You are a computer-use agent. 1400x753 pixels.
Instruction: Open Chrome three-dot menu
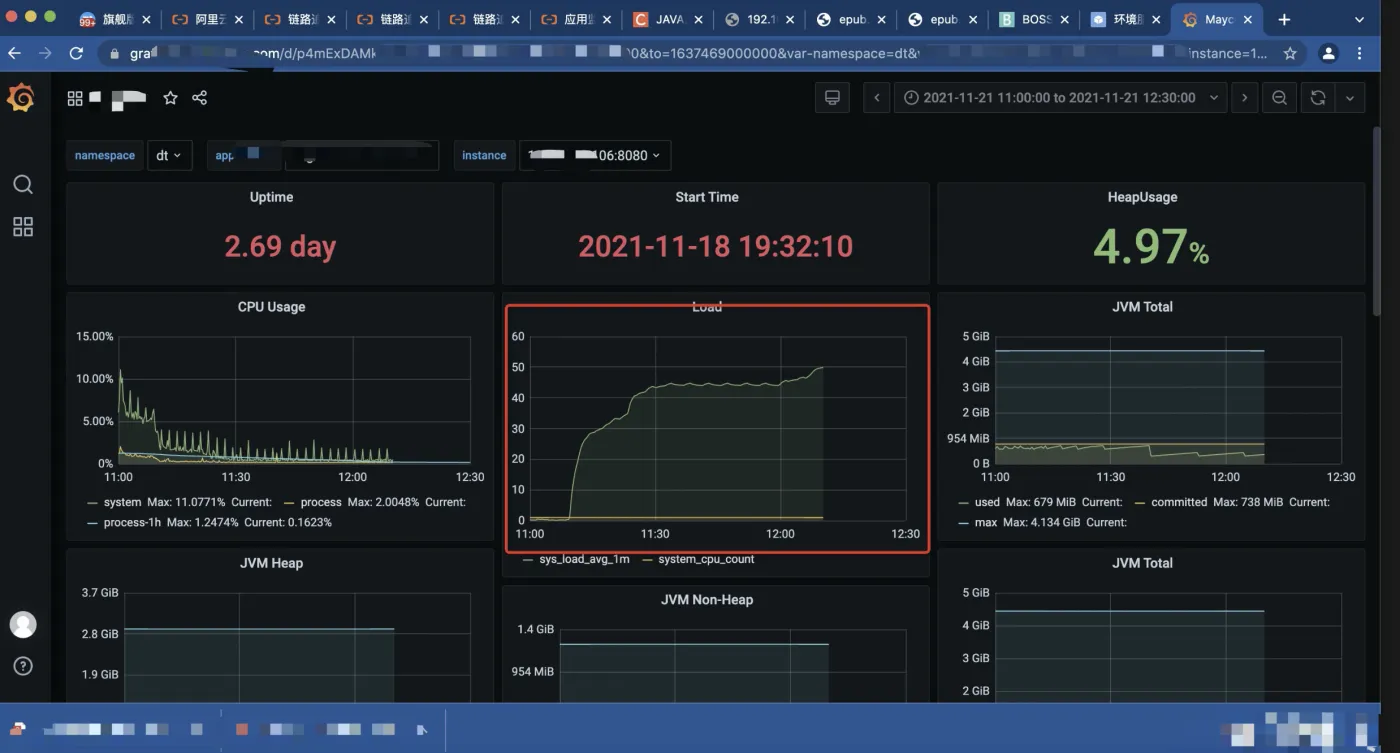click(1360, 53)
